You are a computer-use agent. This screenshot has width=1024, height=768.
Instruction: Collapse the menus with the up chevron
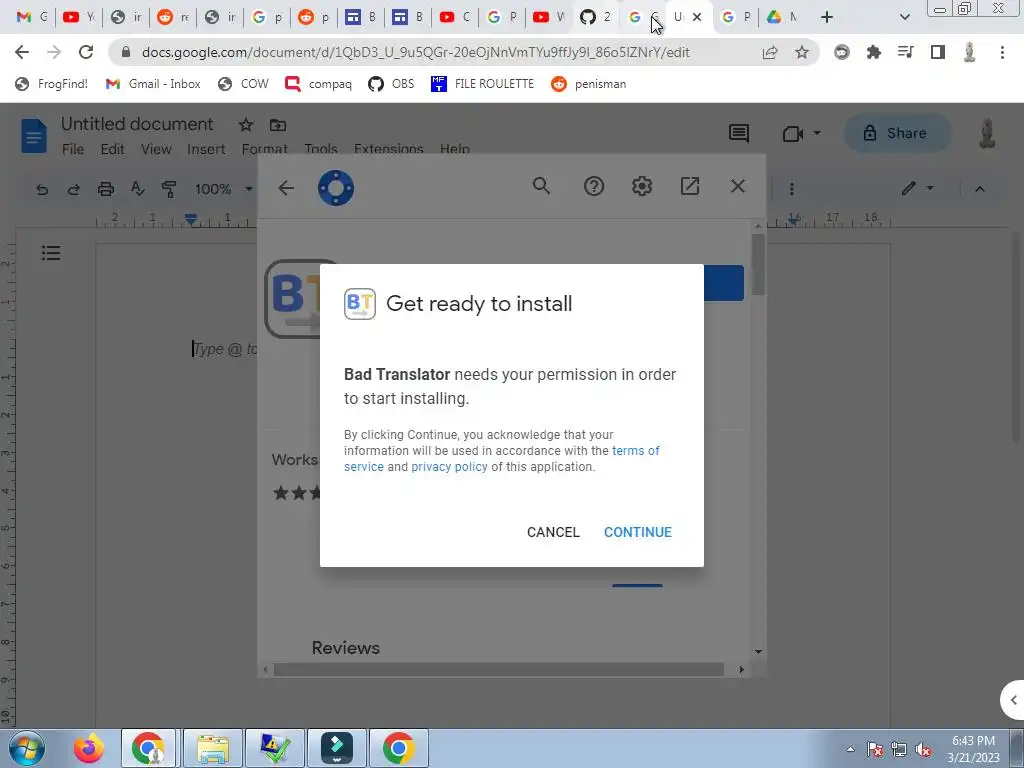coord(980,189)
